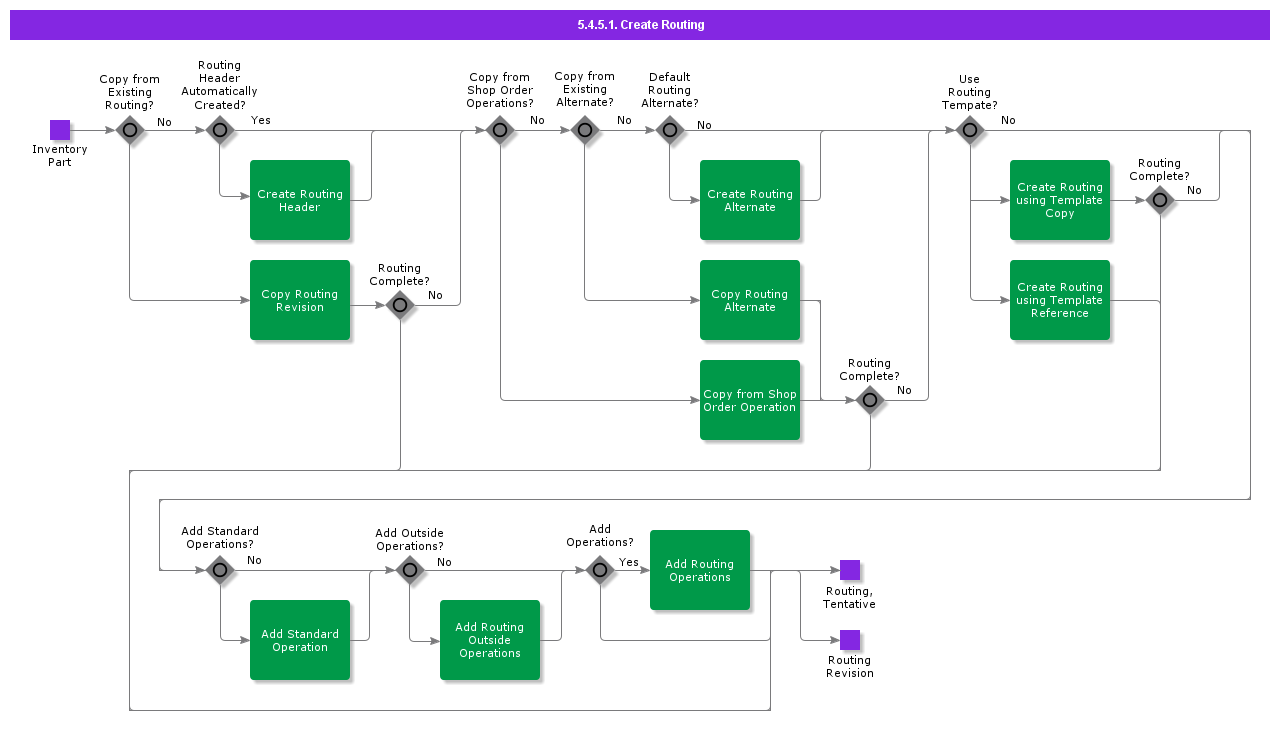Click the Routing, Tentative end event square

point(850,570)
